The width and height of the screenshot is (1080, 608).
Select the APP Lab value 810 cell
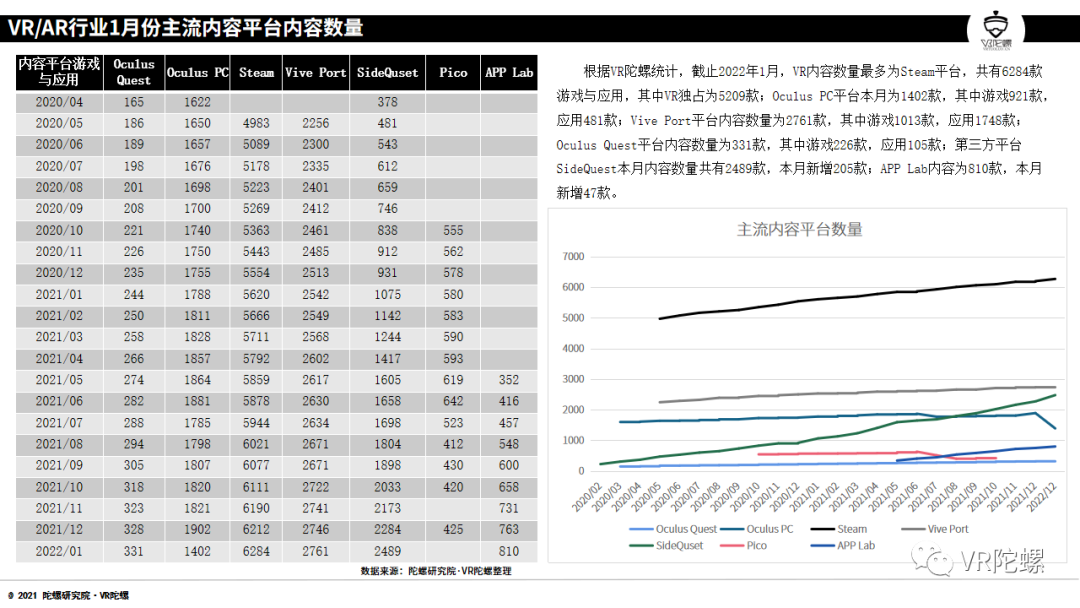click(x=509, y=551)
